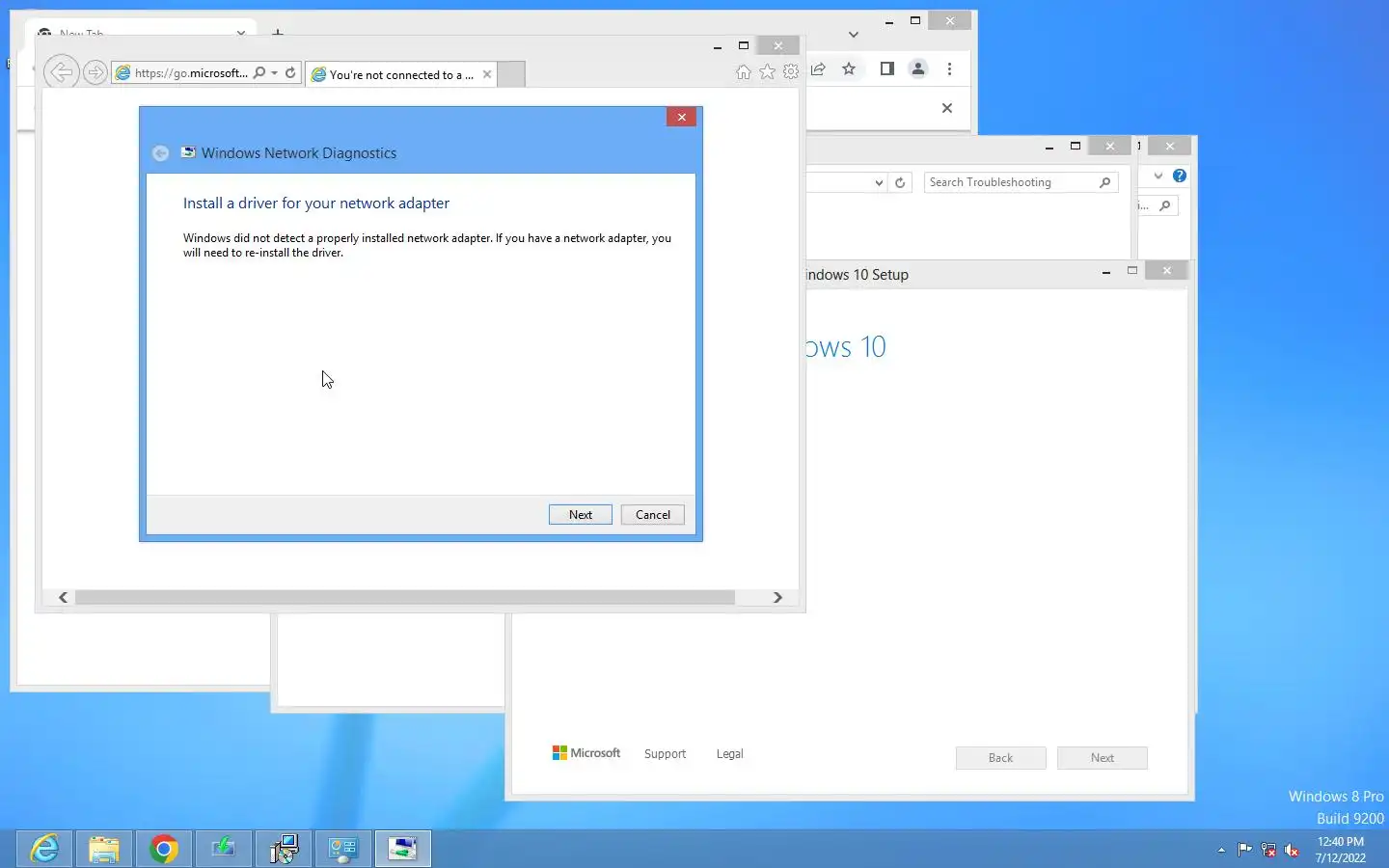The height and width of the screenshot is (868, 1389).
Task: Open Internet Explorer Favorites star
Action: 767,71
